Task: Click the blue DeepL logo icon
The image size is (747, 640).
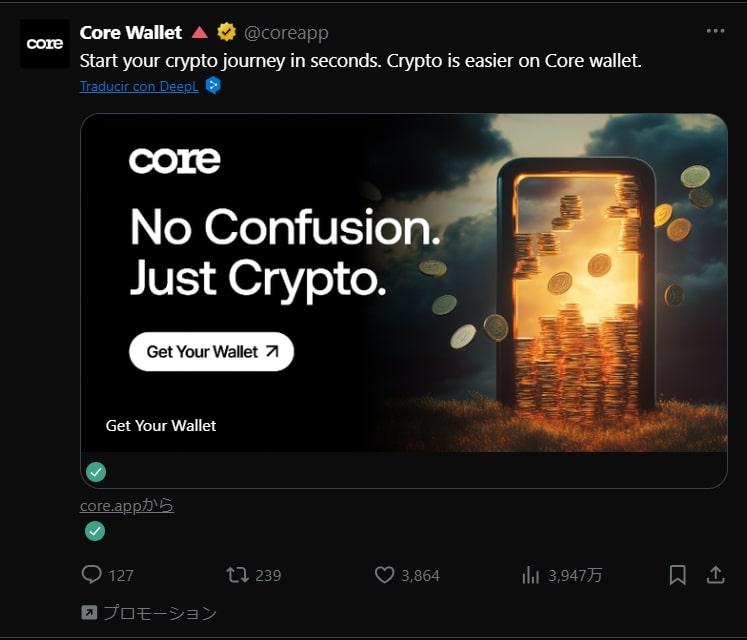Action: (x=213, y=86)
